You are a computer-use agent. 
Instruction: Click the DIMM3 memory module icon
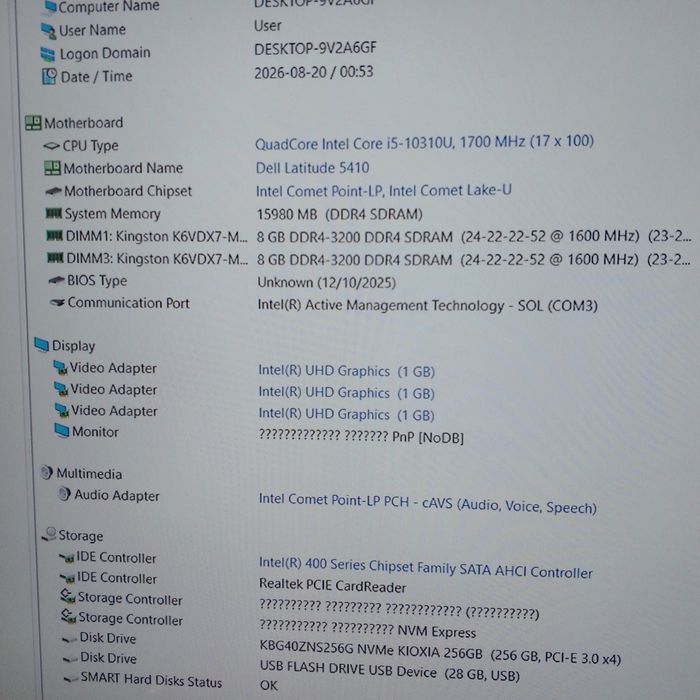click(x=55, y=258)
